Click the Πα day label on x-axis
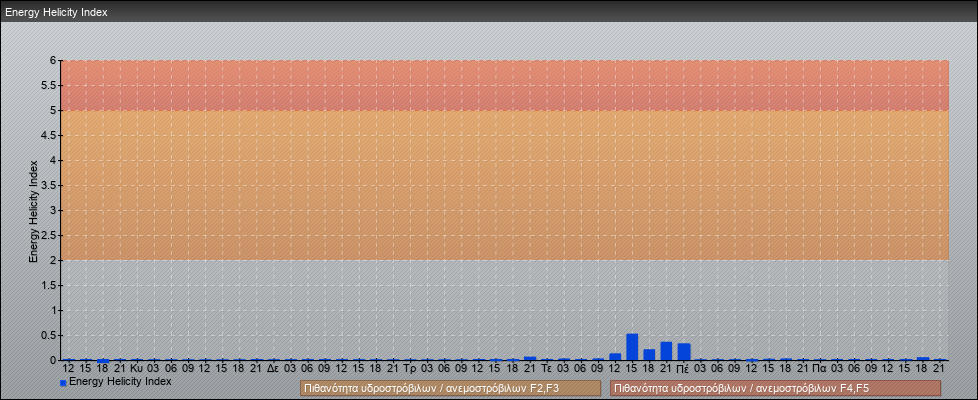Image resolution: width=978 pixels, height=400 pixels. pyautogui.click(x=820, y=369)
